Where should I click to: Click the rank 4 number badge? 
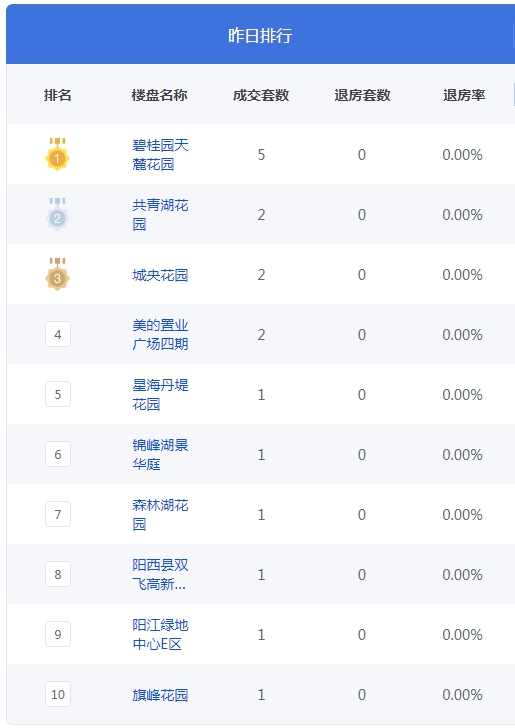58,334
